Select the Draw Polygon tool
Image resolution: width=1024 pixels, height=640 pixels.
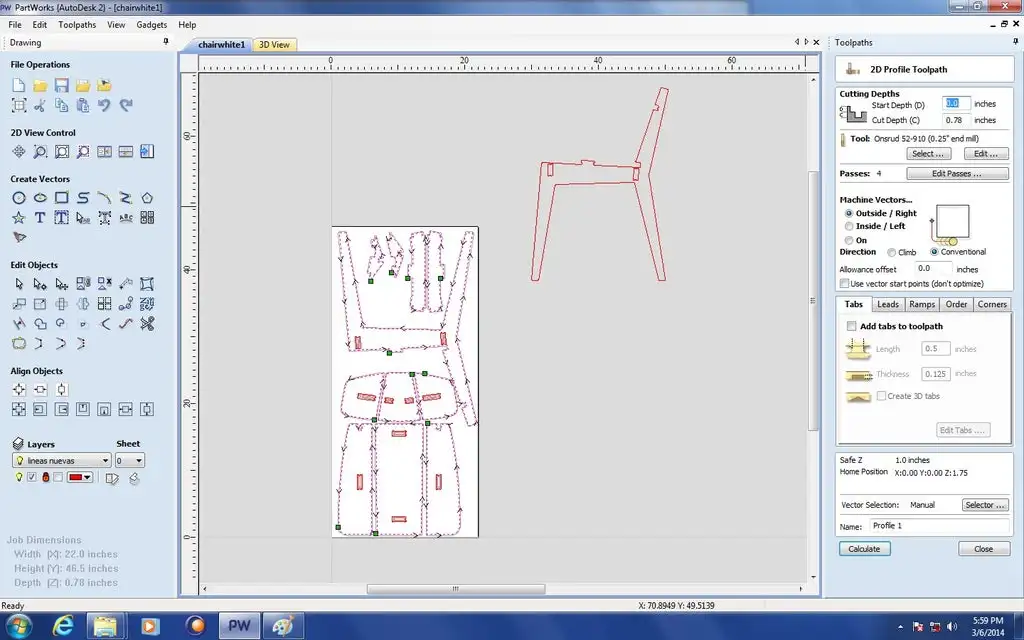(147, 198)
